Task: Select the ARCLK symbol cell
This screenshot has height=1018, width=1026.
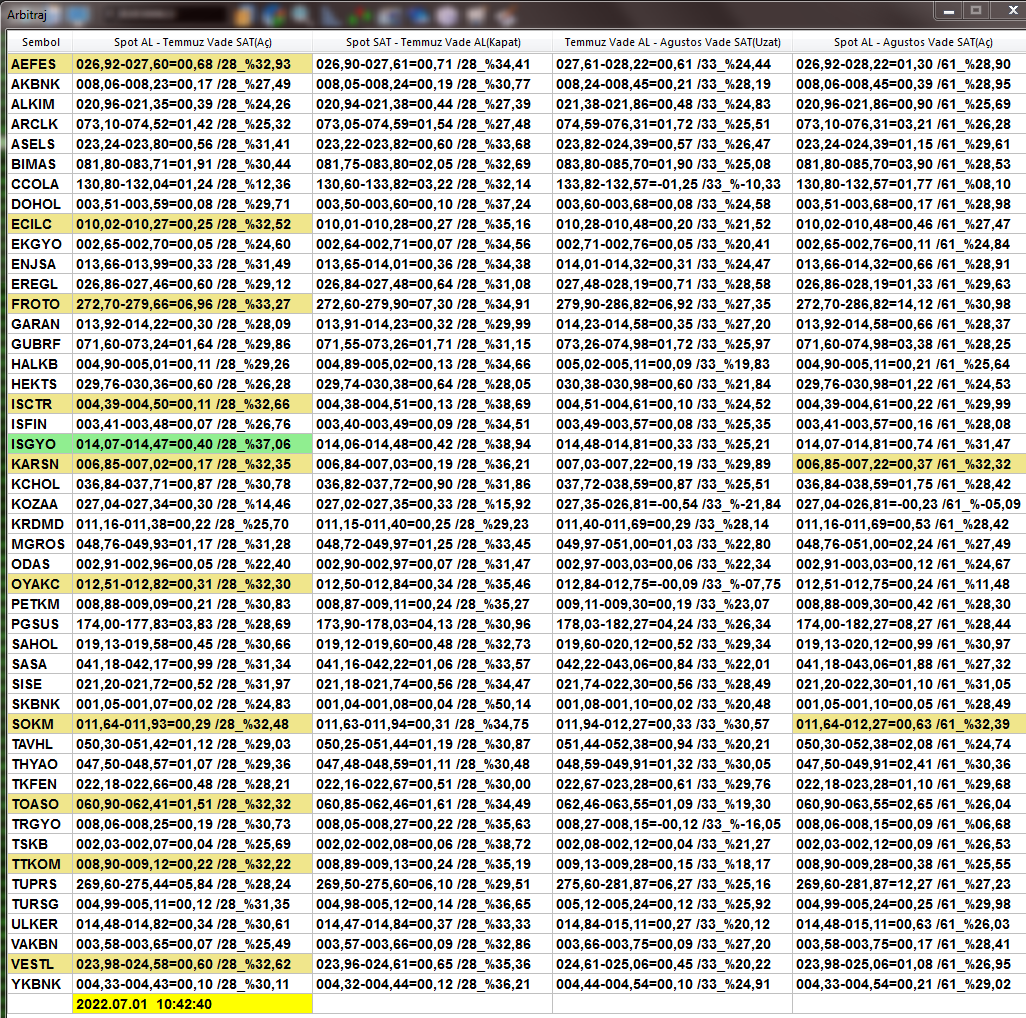Action: [x=40, y=124]
